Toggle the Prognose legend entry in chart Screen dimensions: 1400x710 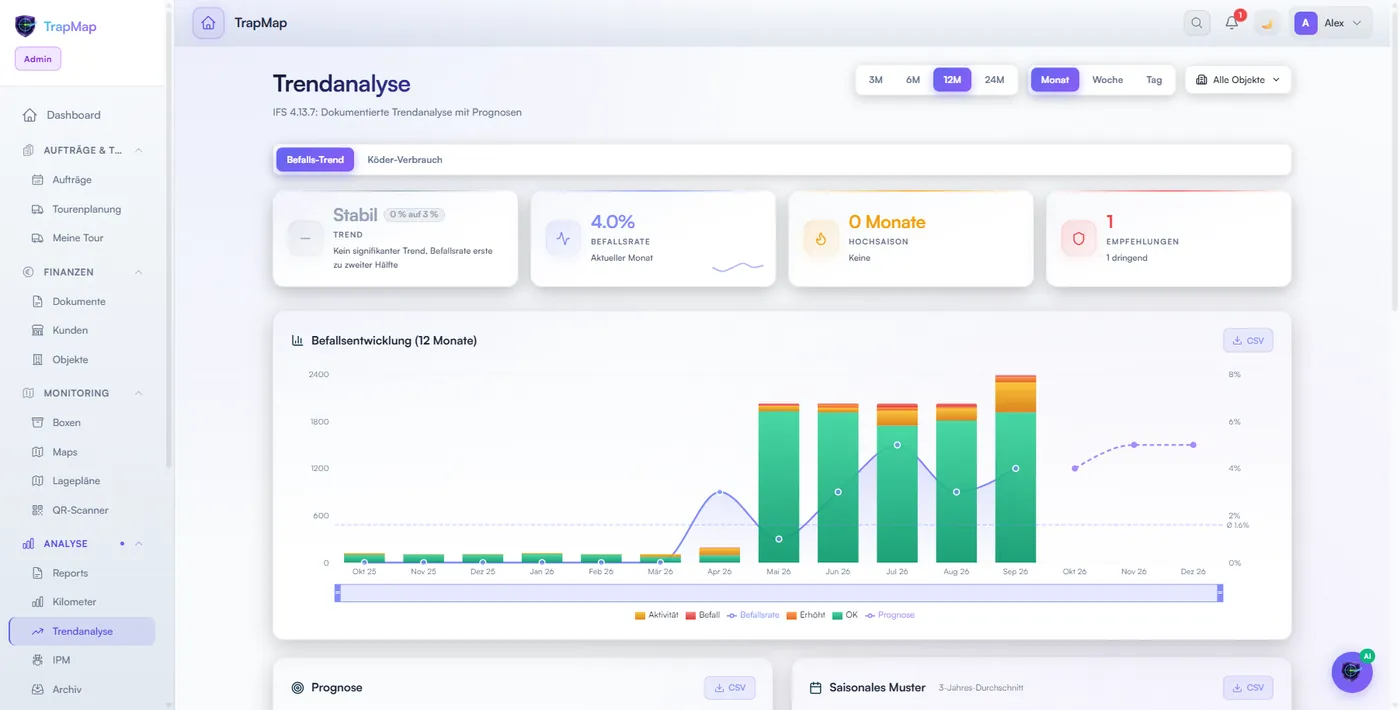pyautogui.click(x=890, y=615)
